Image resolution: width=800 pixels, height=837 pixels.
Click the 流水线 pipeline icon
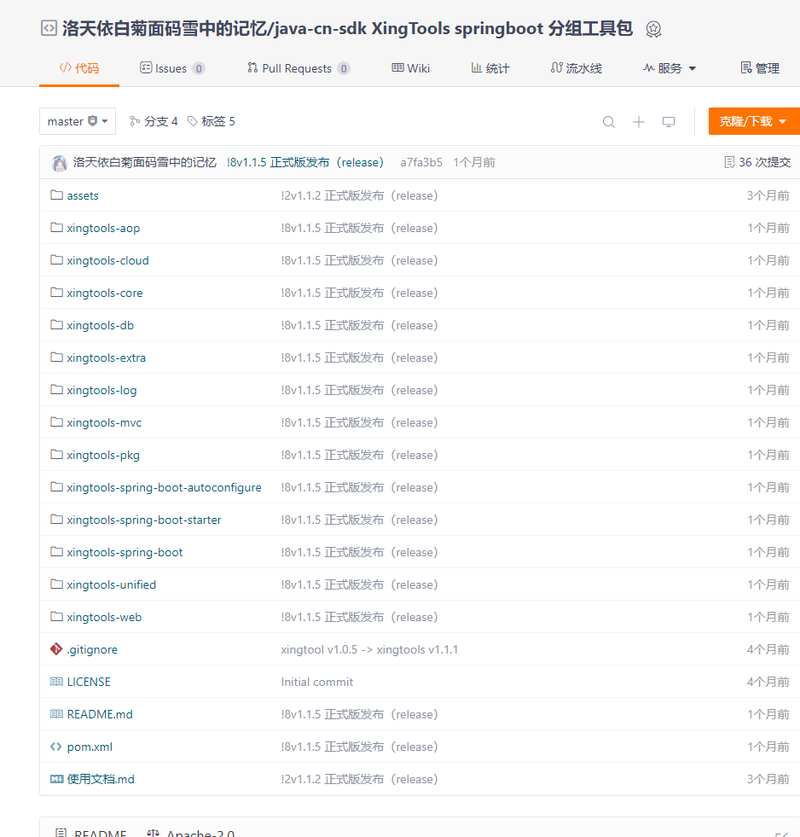pyautogui.click(x=557, y=67)
